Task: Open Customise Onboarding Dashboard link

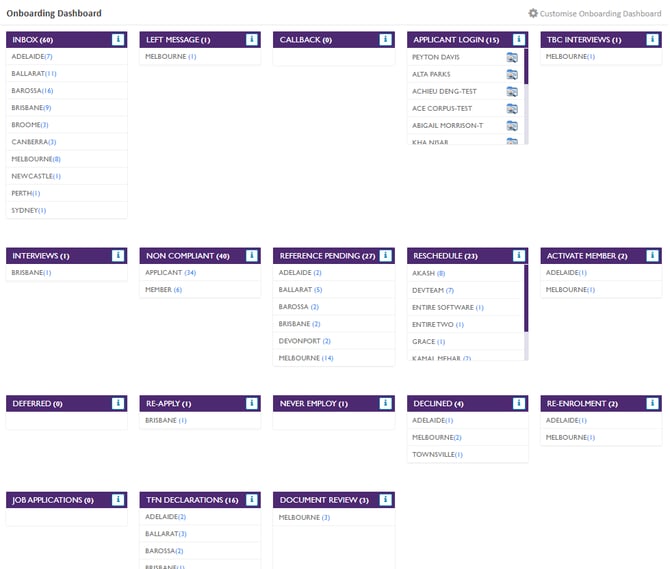Action: (600, 14)
